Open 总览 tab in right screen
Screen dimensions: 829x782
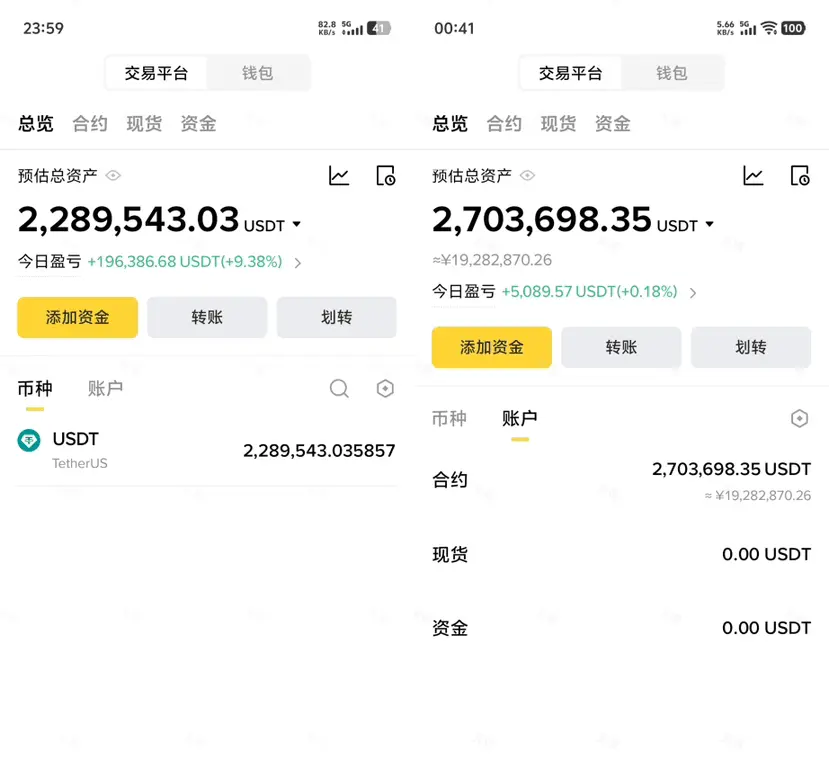tap(450, 124)
